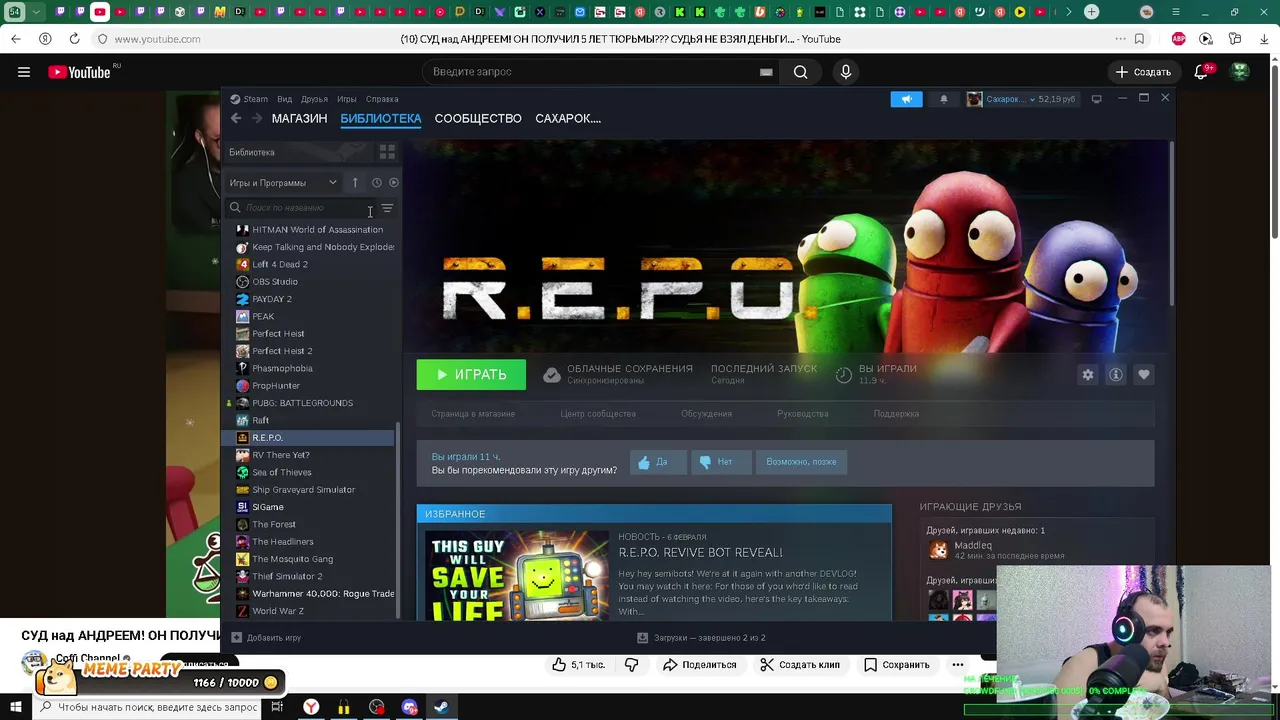The width and height of the screenshot is (1280, 720).
Task: Click Поделиться under the video
Action: click(x=699, y=665)
